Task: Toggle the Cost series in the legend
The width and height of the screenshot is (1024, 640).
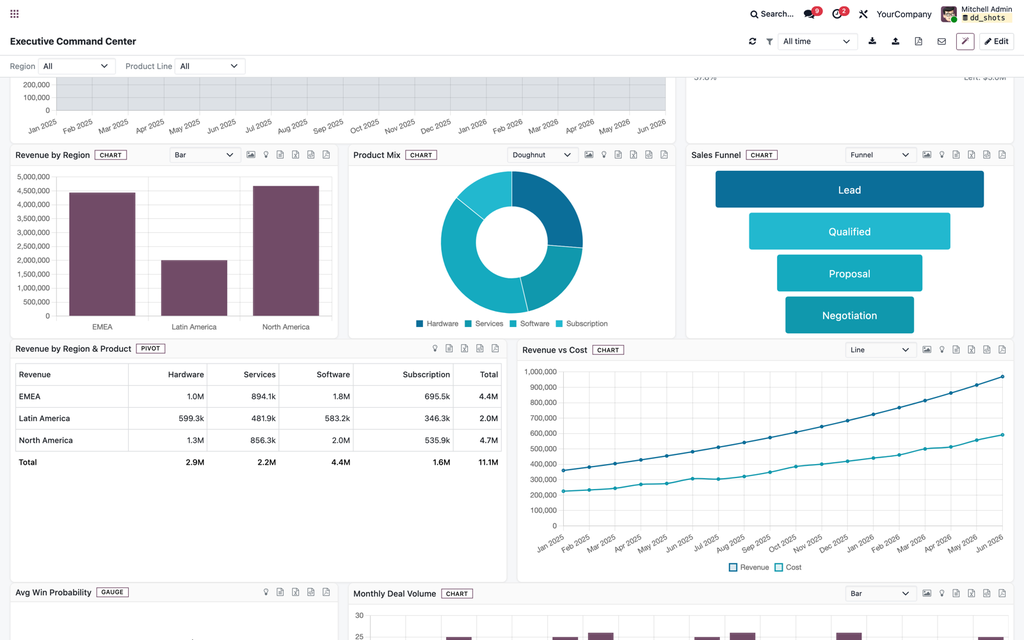Action: pyautogui.click(x=788, y=568)
